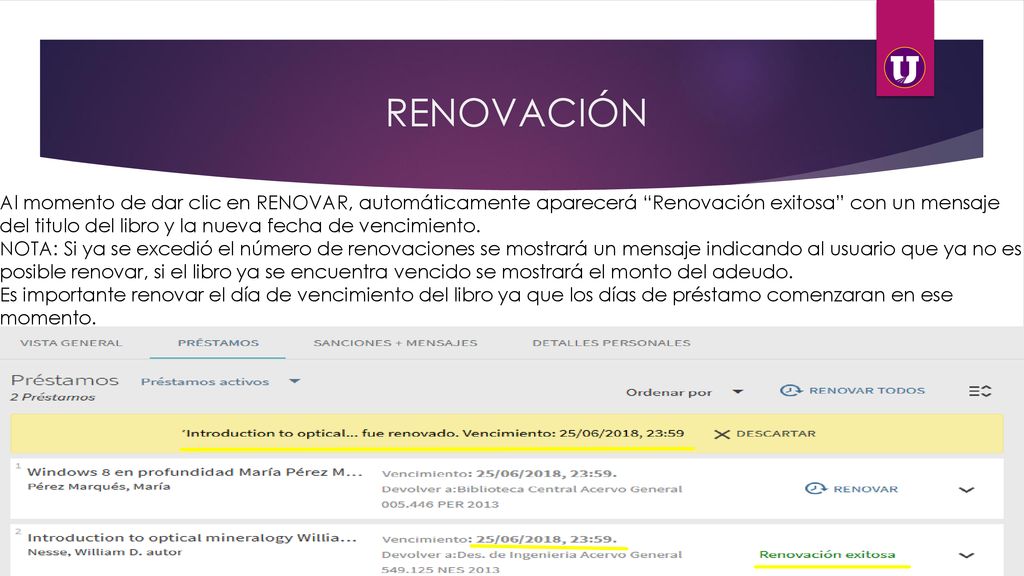Click RENOVAR for Windows 8 en profundidad
This screenshot has height=576, width=1024.
pyautogui.click(x=865, y=489)
